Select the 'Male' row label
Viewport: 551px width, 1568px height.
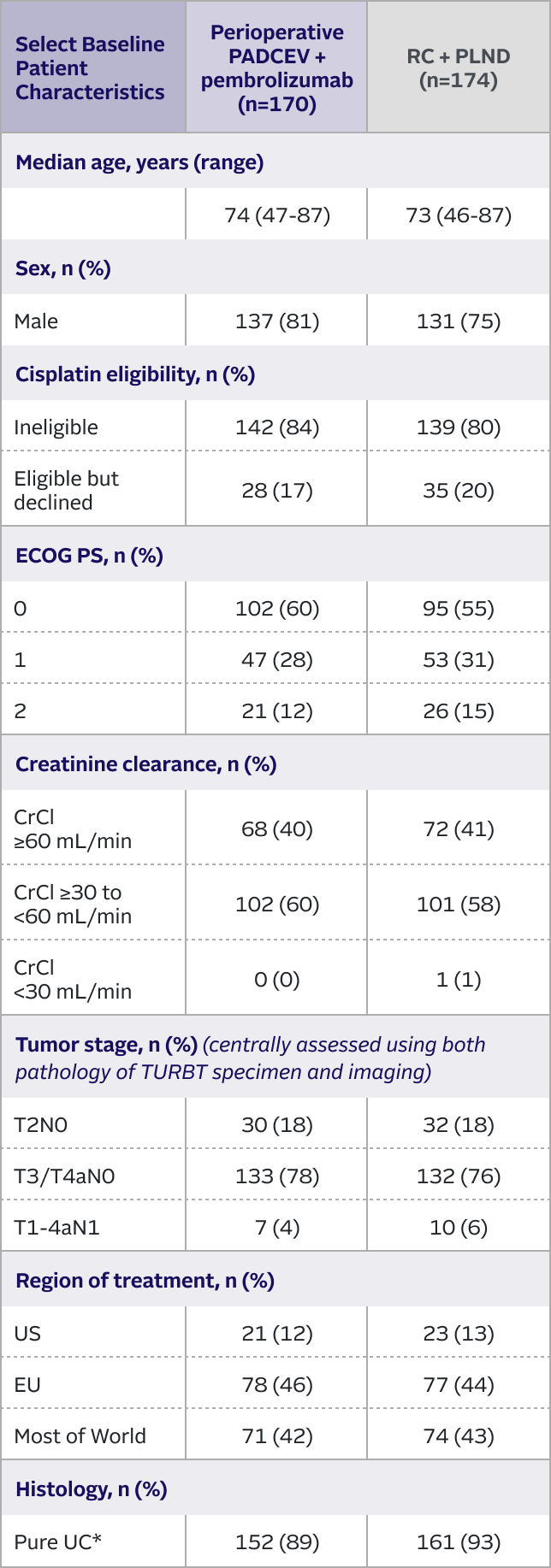pos(37,321)
